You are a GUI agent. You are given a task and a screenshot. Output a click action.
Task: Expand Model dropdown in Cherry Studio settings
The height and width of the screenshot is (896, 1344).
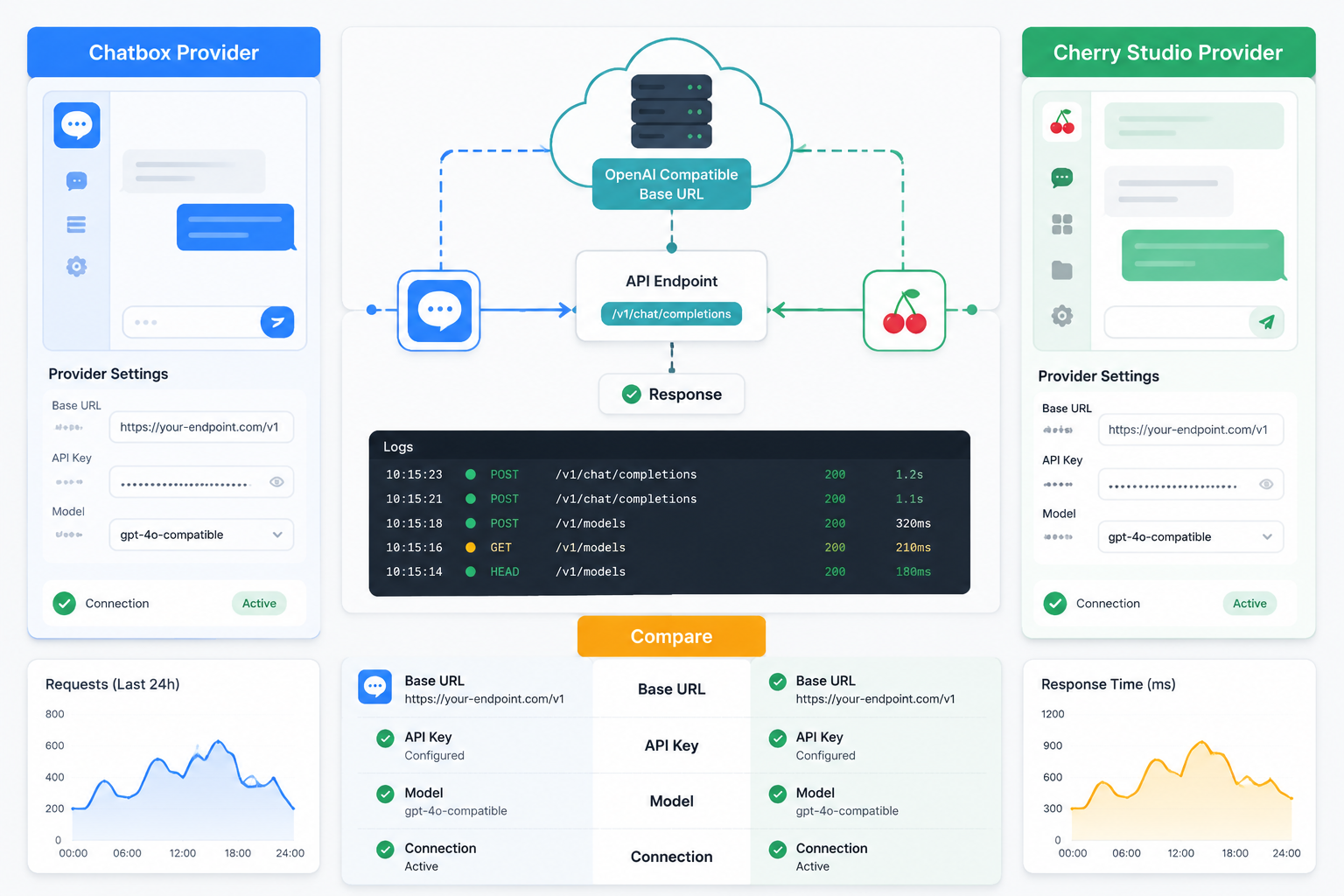tap(1191, 536)
